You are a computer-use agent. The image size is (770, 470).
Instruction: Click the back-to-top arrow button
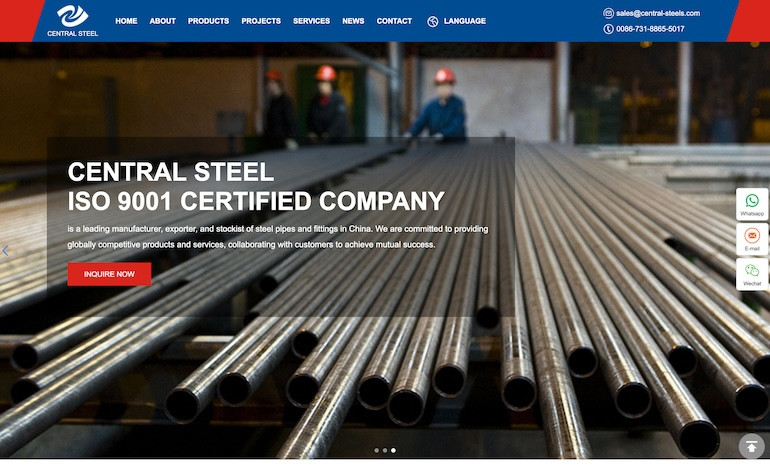tap(751, 446)
